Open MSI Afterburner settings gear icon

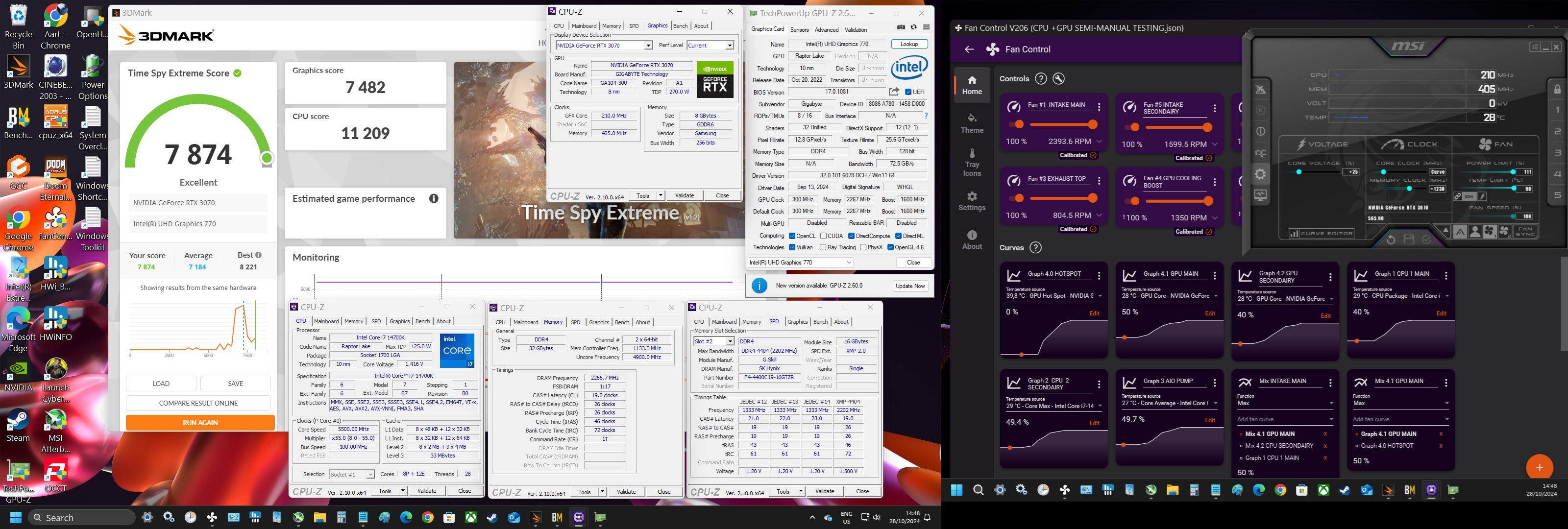(1261, 175)
